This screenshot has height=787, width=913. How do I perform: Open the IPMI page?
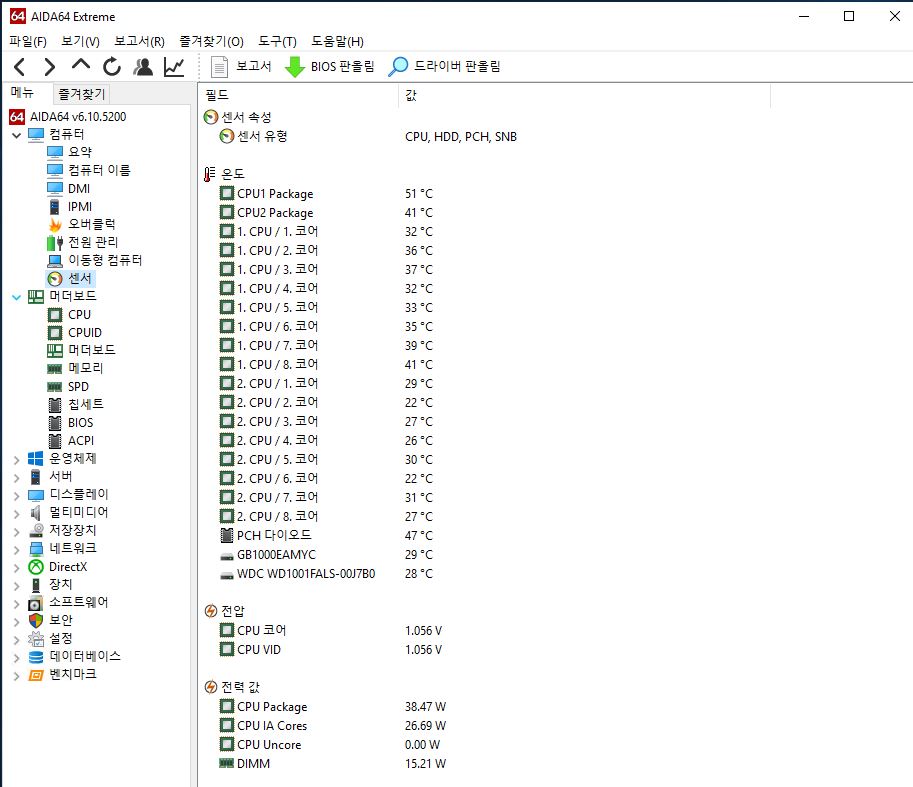tap(69, 207)
